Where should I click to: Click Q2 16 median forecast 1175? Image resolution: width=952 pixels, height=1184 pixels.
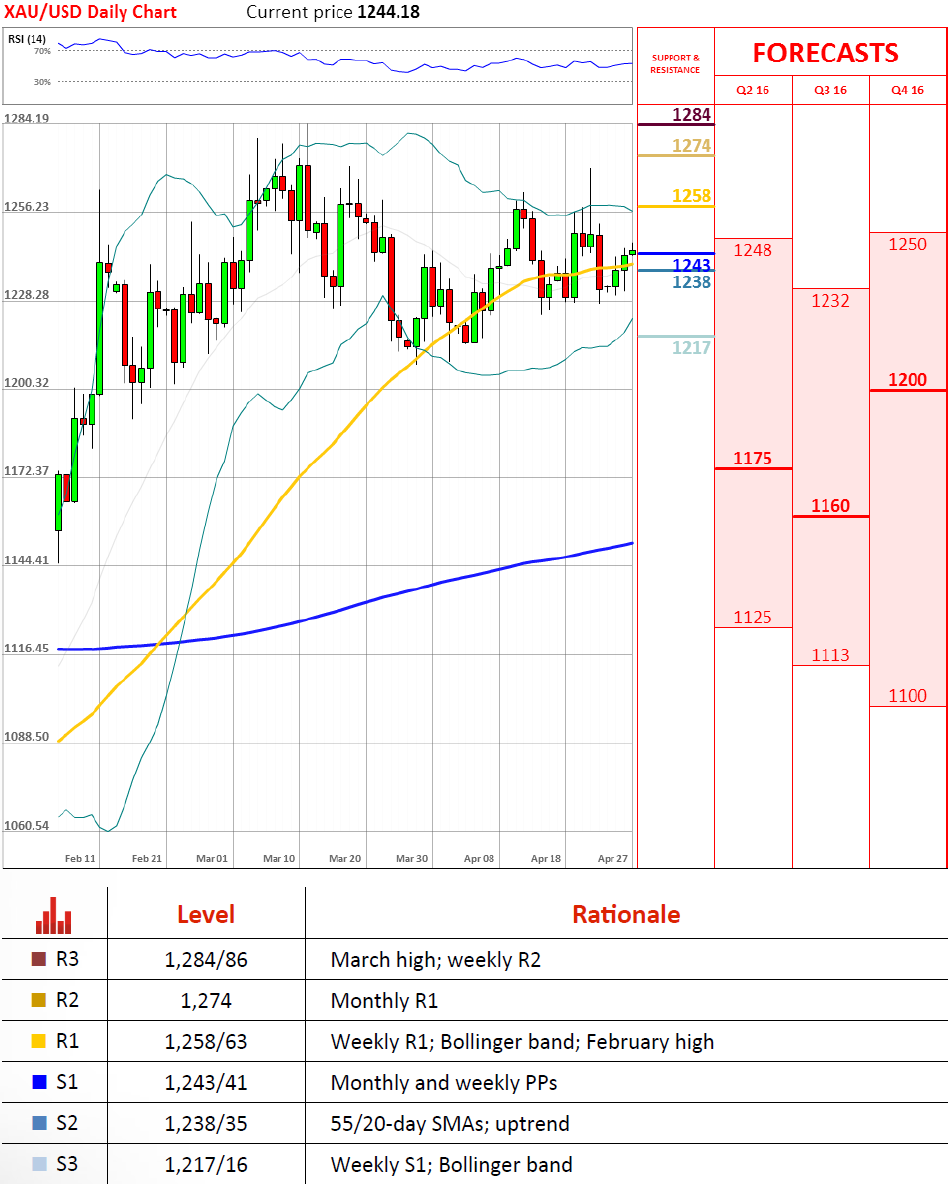[x=753, y=458]
